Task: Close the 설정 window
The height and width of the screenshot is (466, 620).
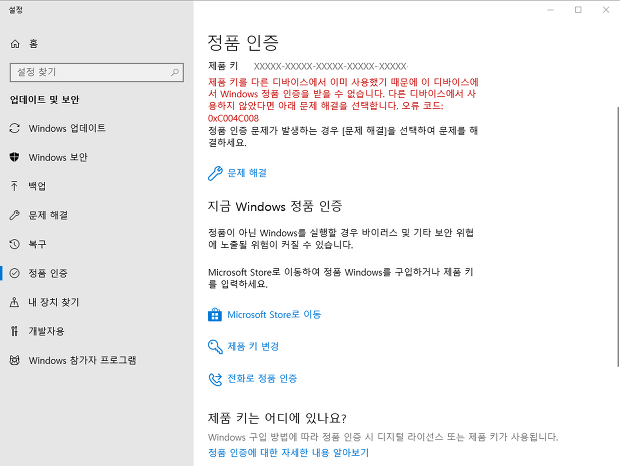Action: click(606, 10)
